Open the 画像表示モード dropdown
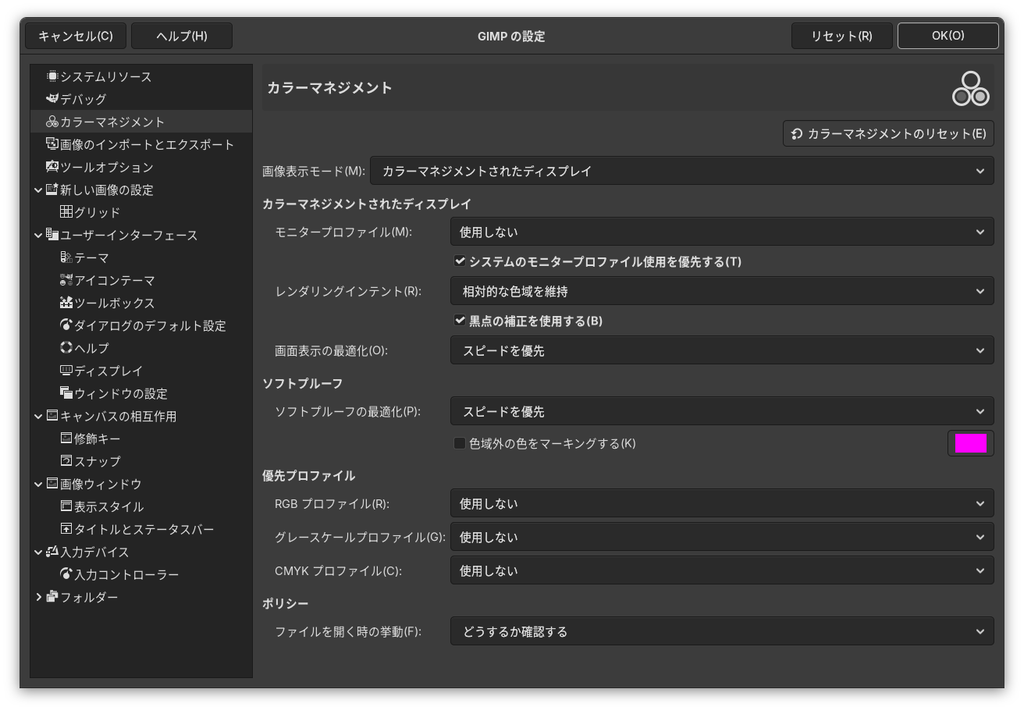Image resolution: width=1024 pixels, height=710 pixels. pos(682,171)
